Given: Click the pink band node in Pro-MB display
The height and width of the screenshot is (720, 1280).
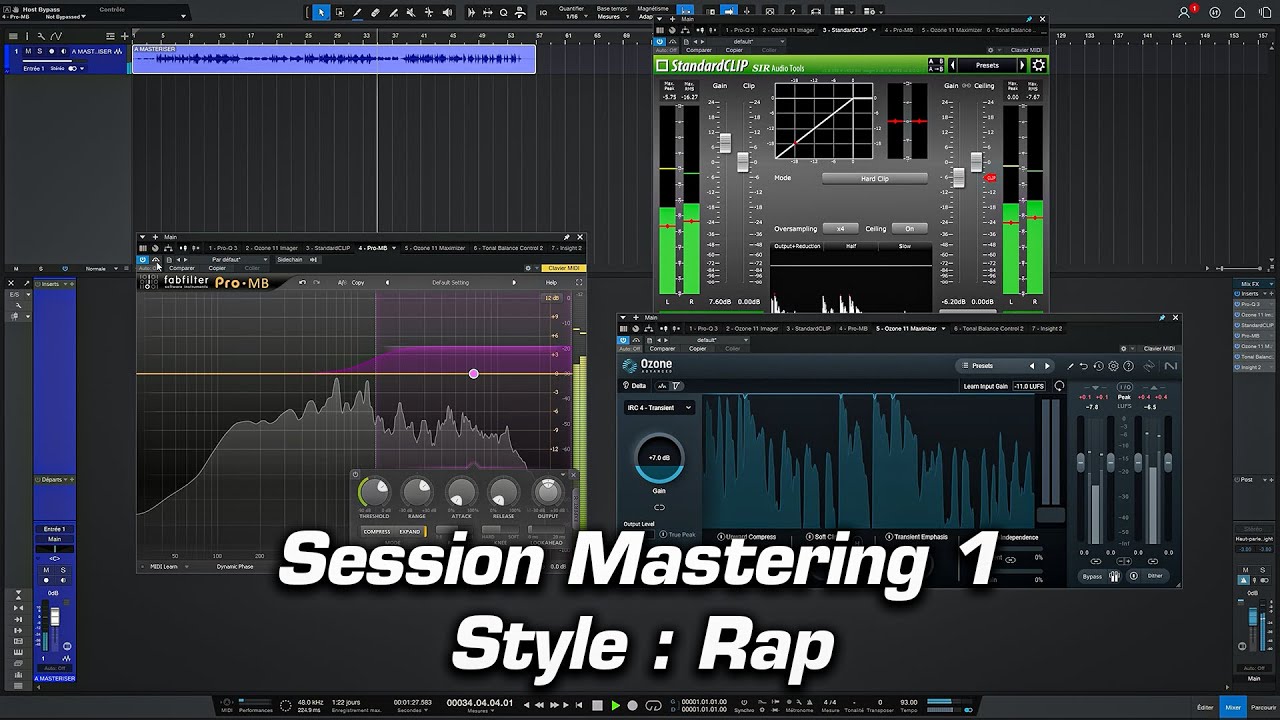Looking at the screenshot, I should coord(474,374).
